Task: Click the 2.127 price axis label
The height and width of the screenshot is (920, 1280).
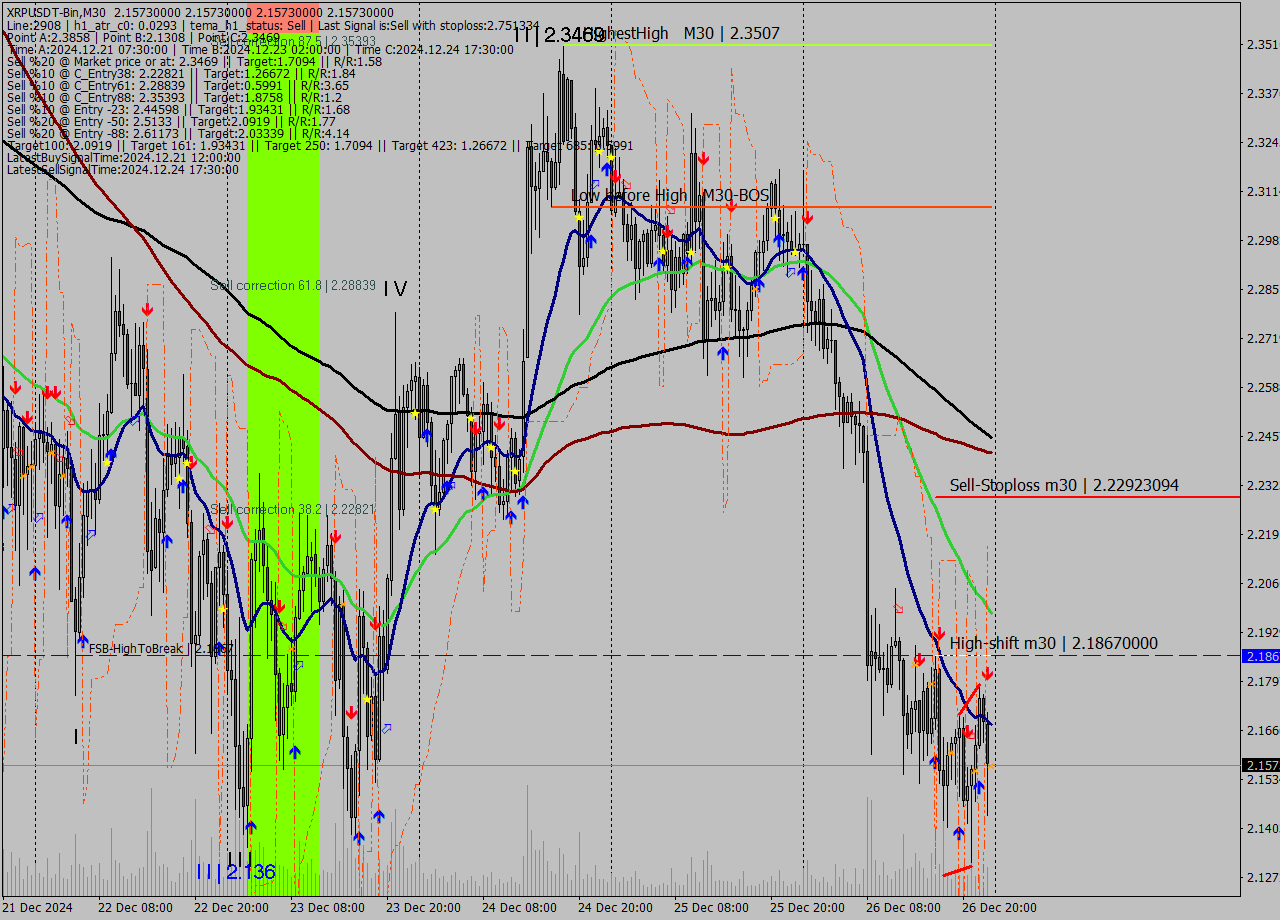Action: pyautogui.click(x=1262, y=877)
